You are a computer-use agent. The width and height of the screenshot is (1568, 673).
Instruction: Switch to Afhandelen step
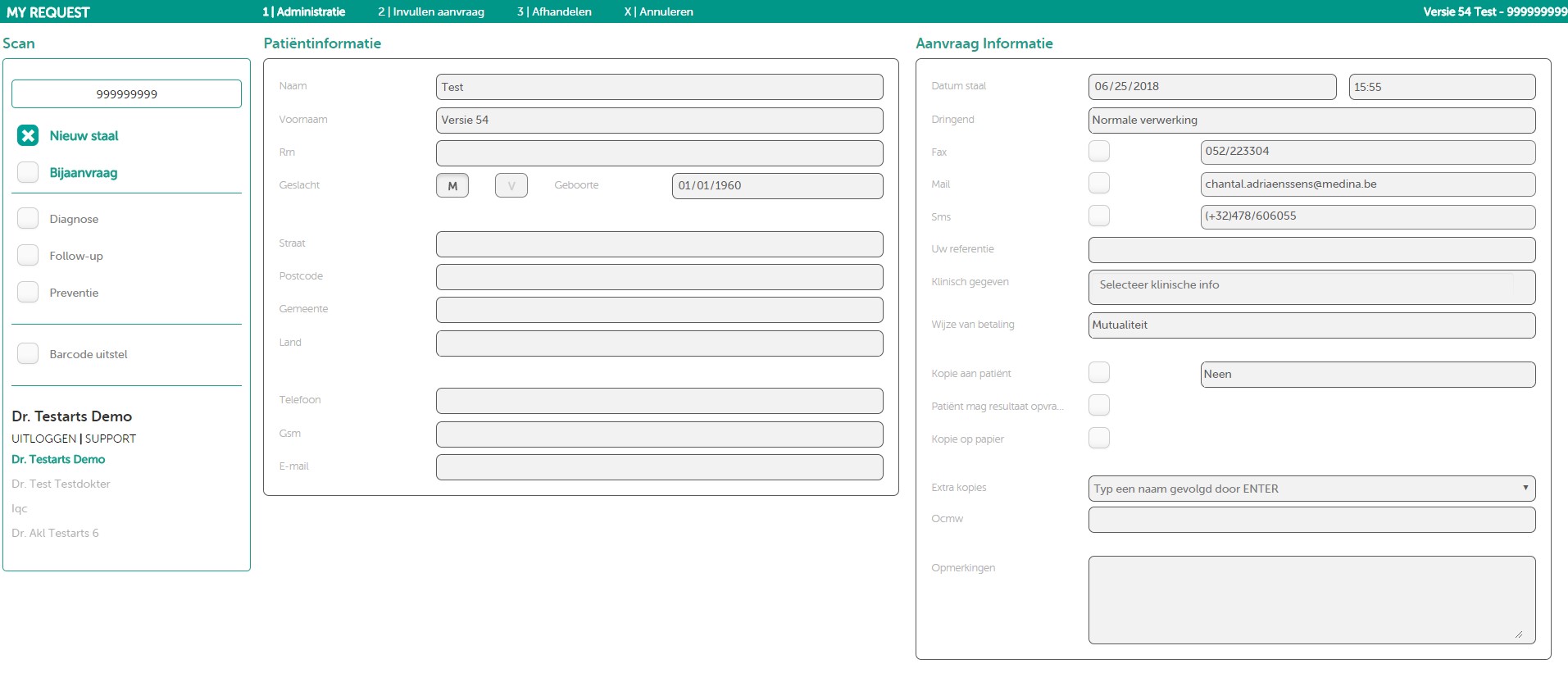tap(554, 11)
